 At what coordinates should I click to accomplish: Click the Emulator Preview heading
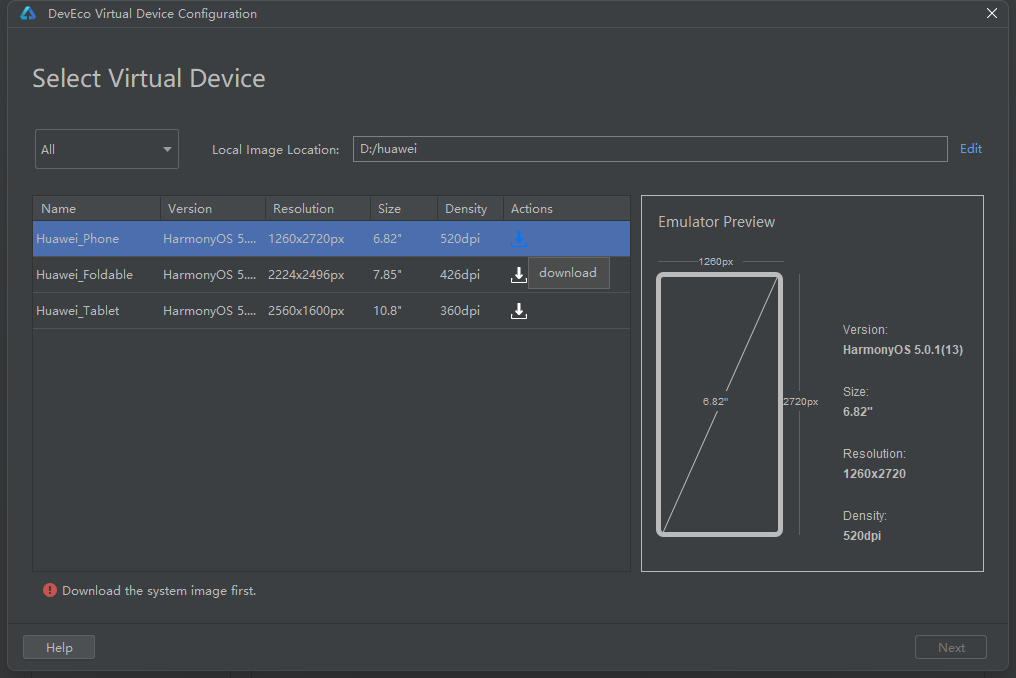click(716, 222)
